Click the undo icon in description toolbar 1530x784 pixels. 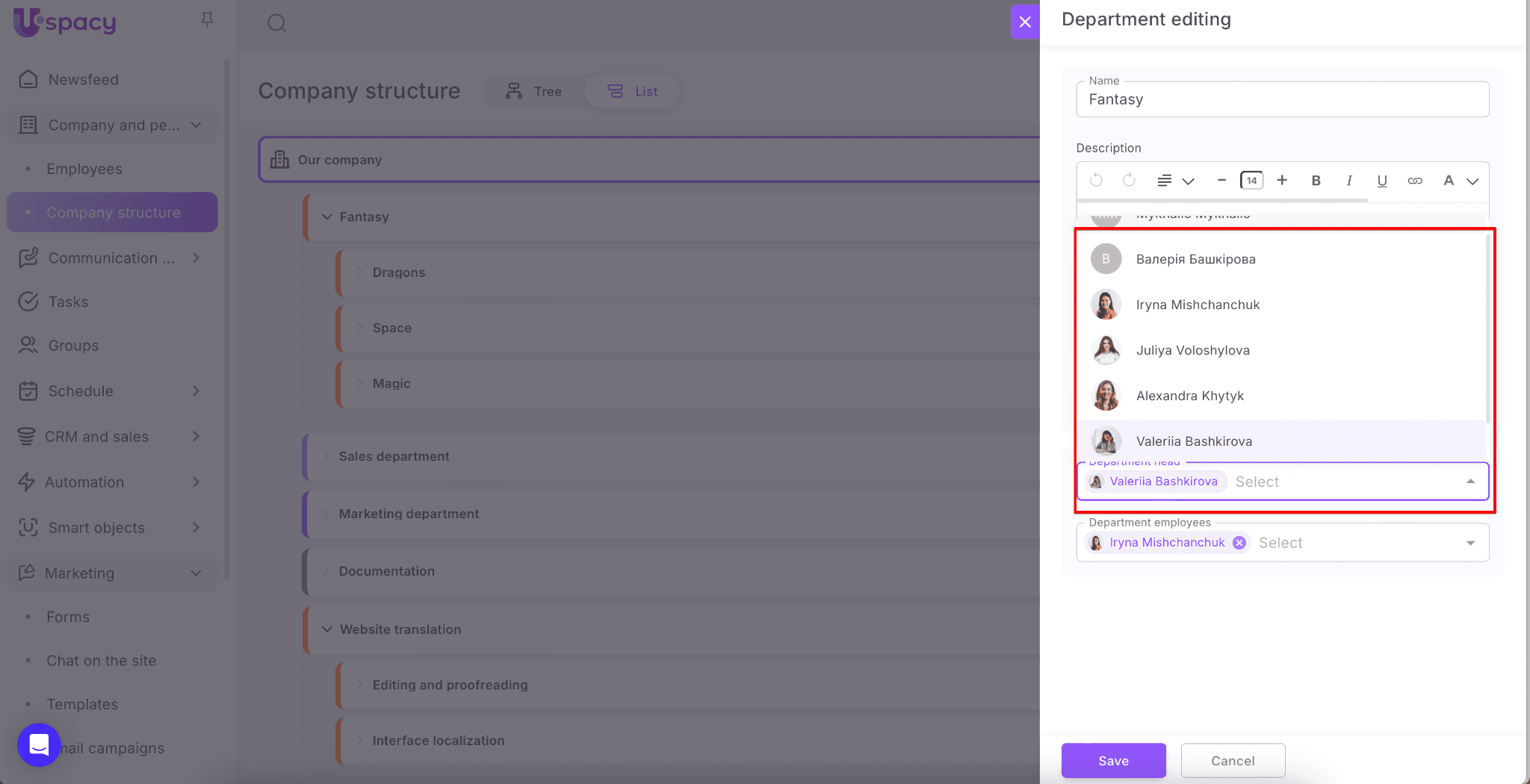(x=1096, y=180)
